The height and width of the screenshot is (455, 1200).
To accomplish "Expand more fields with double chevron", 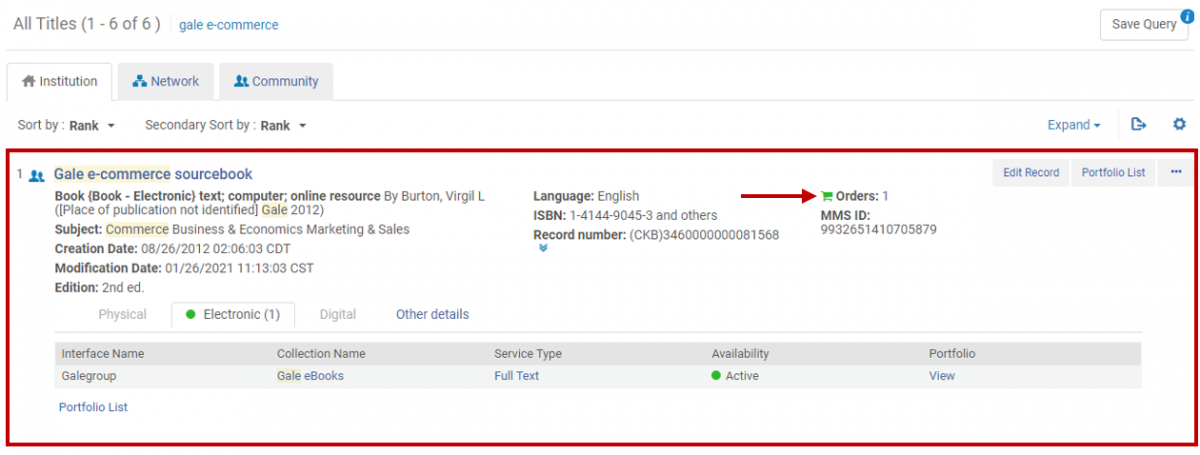I will 543,249.
